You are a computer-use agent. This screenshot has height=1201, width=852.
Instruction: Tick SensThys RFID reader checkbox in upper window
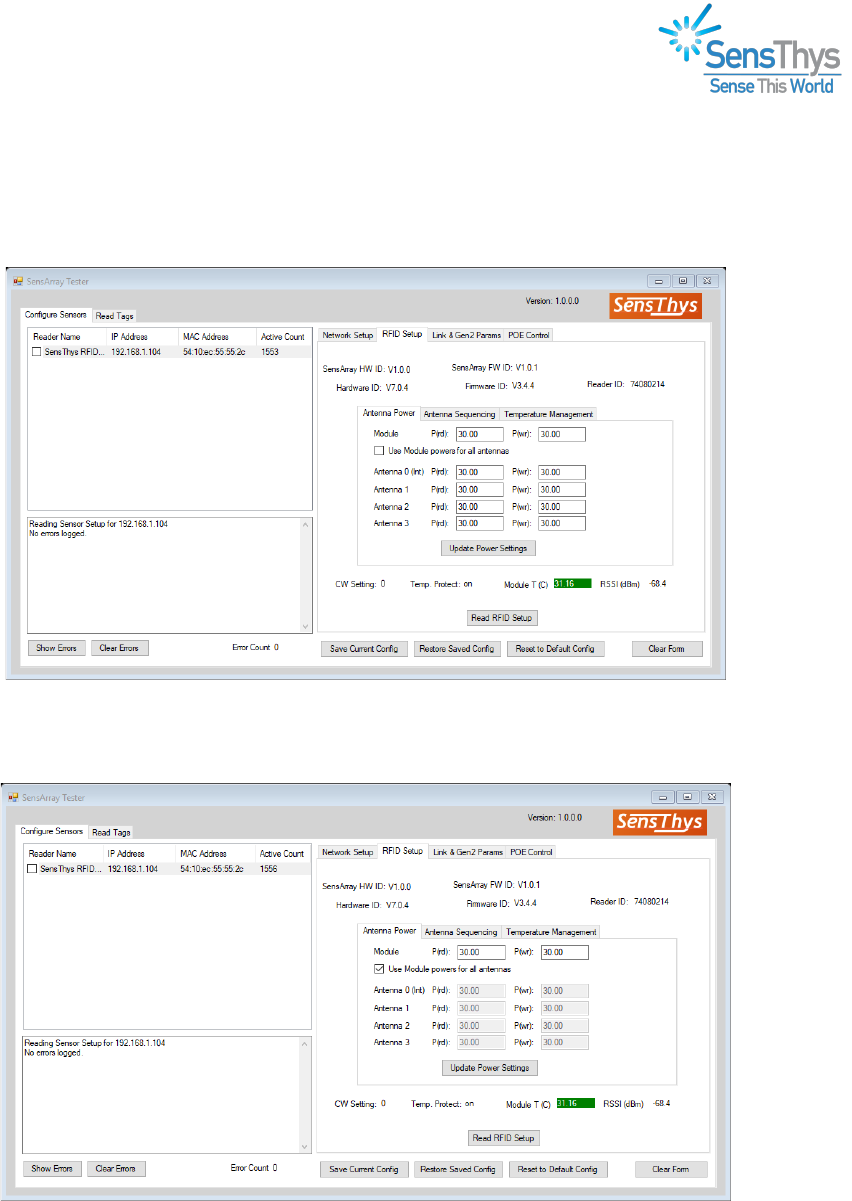click(x=37, y=352)
